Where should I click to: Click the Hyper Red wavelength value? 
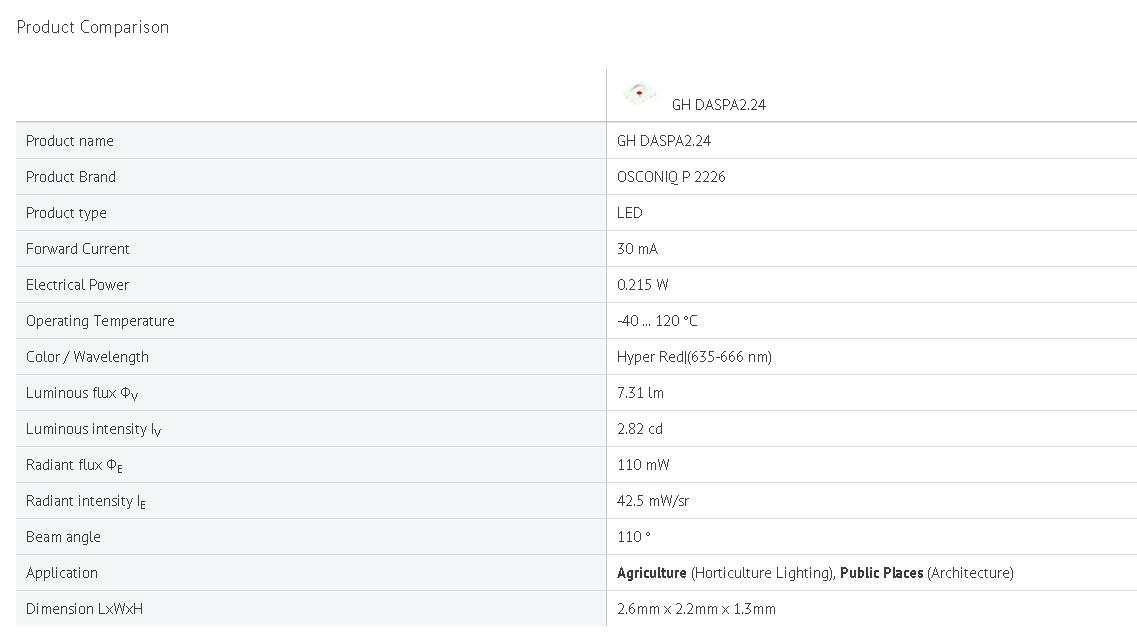coord(694,357)
